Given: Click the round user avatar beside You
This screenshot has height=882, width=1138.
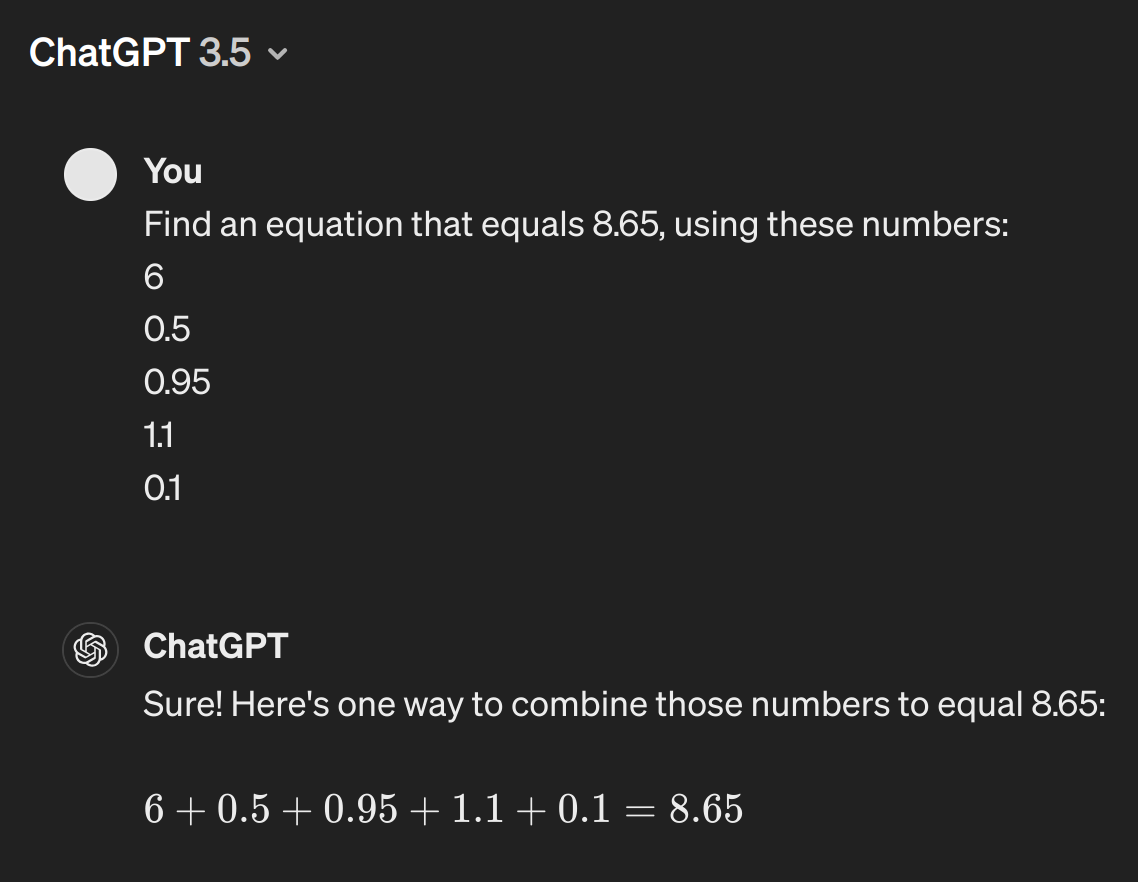Looking at the screenshot, I should coord(91,174).
